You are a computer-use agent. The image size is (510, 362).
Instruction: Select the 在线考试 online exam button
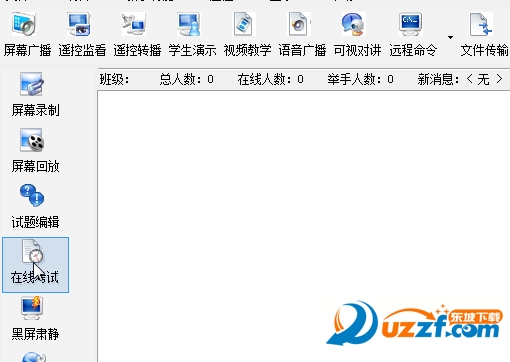pos(35,265)
